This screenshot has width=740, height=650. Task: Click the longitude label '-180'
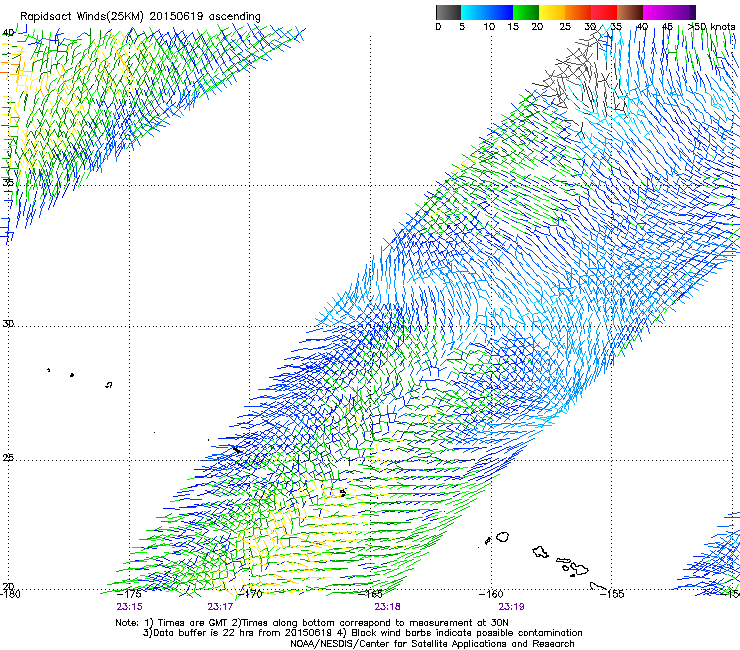click(x=10, y=594)
